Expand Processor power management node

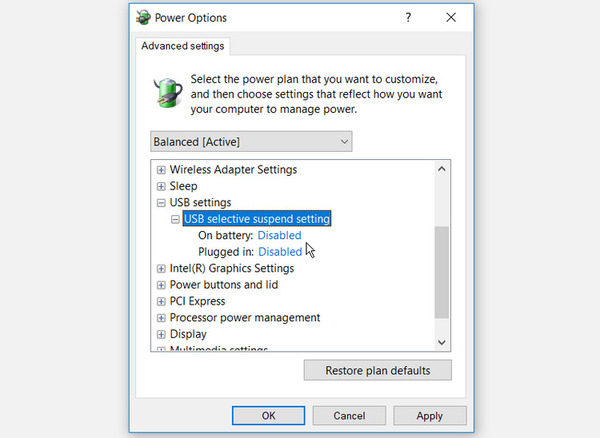tap(161, 318)
